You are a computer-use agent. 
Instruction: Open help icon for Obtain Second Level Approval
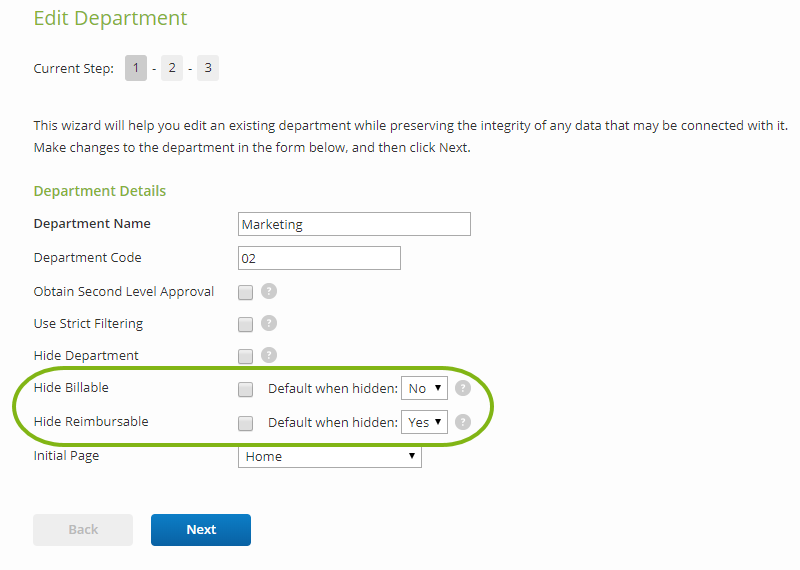point(268,292)
